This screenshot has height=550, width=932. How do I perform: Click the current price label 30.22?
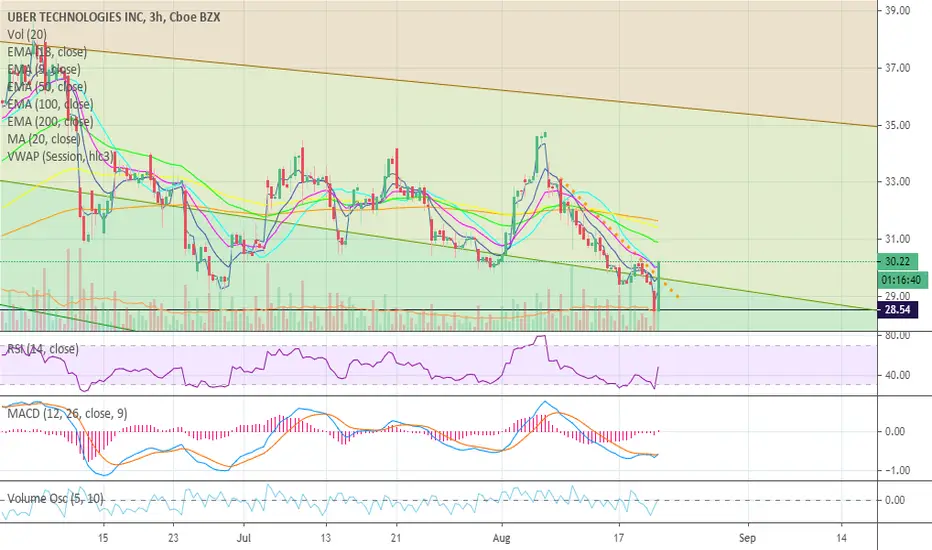[898, 262]
